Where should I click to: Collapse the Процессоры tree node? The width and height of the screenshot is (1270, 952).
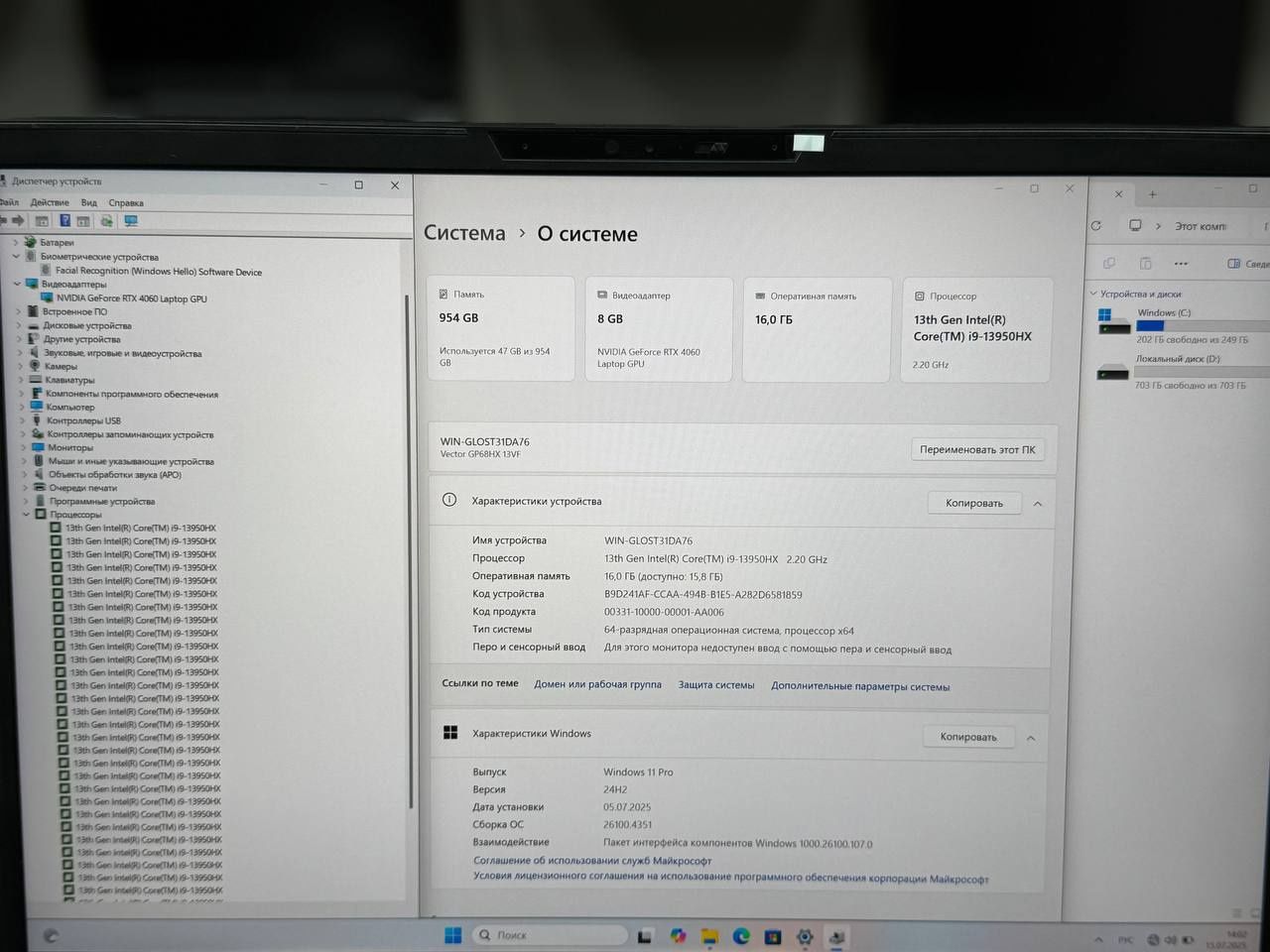pos(27,514)
